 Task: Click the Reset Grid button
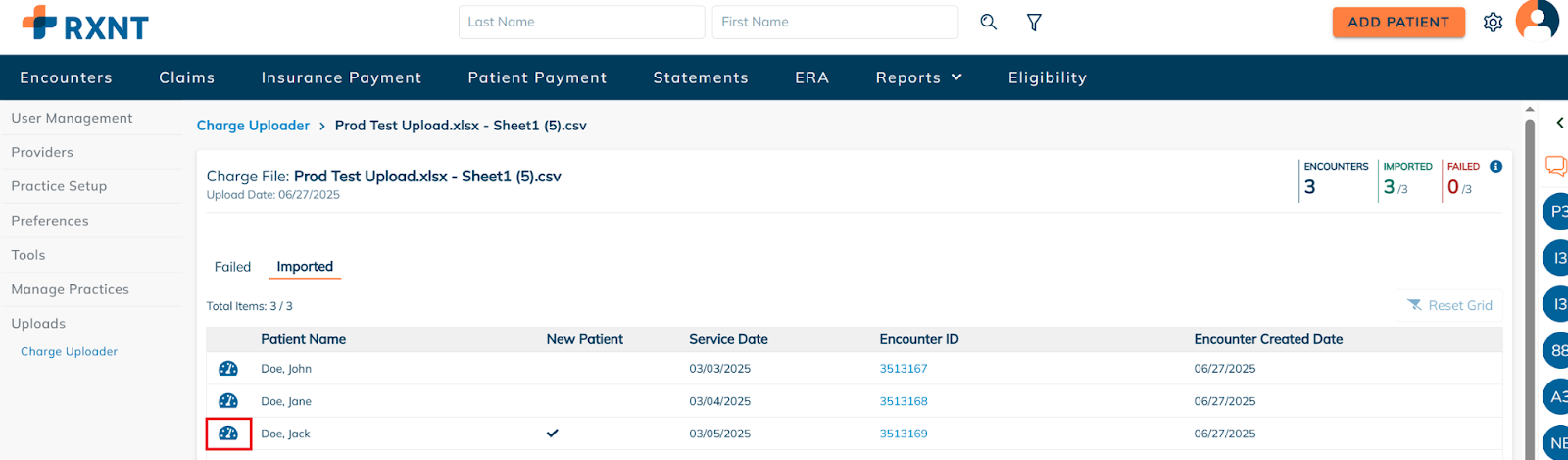click(x=1449, y=305)
